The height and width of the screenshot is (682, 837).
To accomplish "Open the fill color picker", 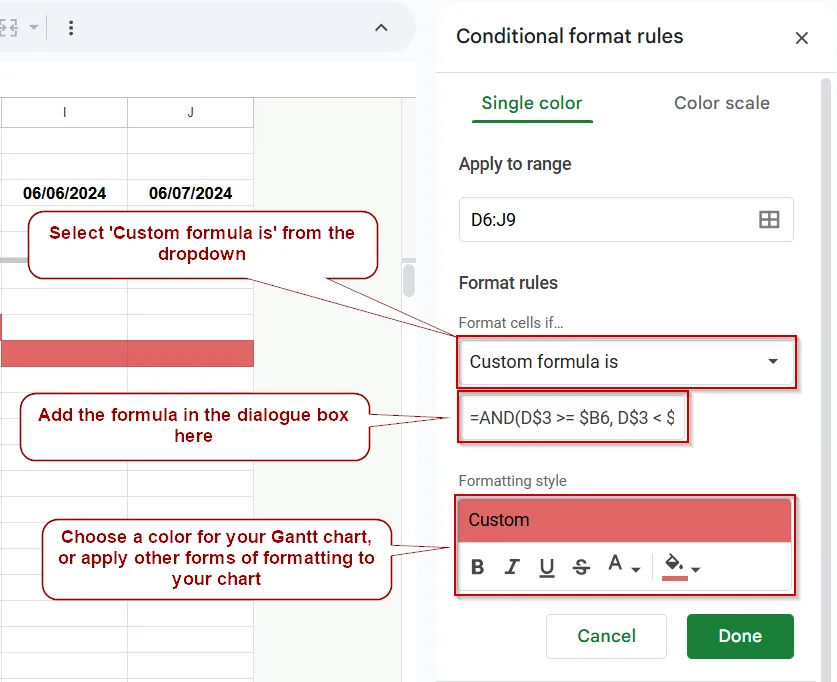I will [681, 567].
